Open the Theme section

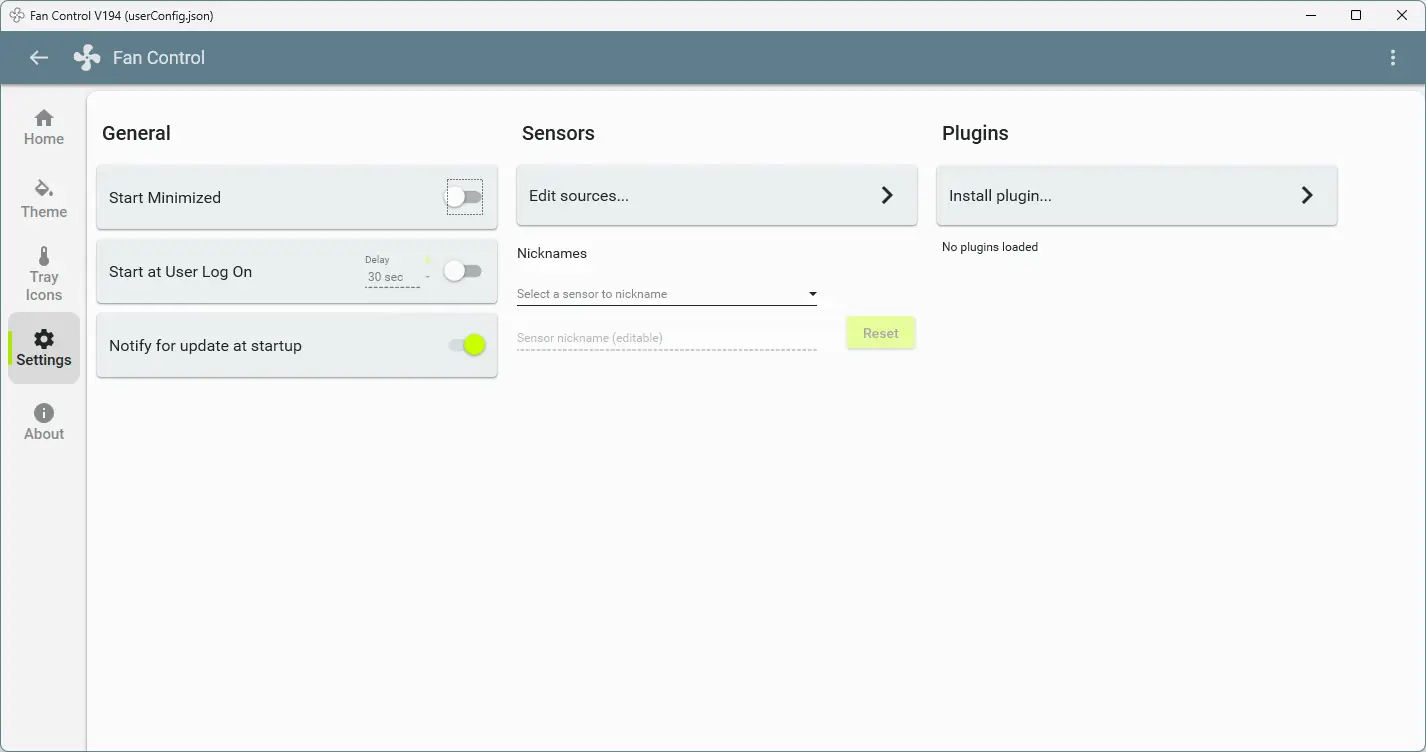tap(44, 200)
